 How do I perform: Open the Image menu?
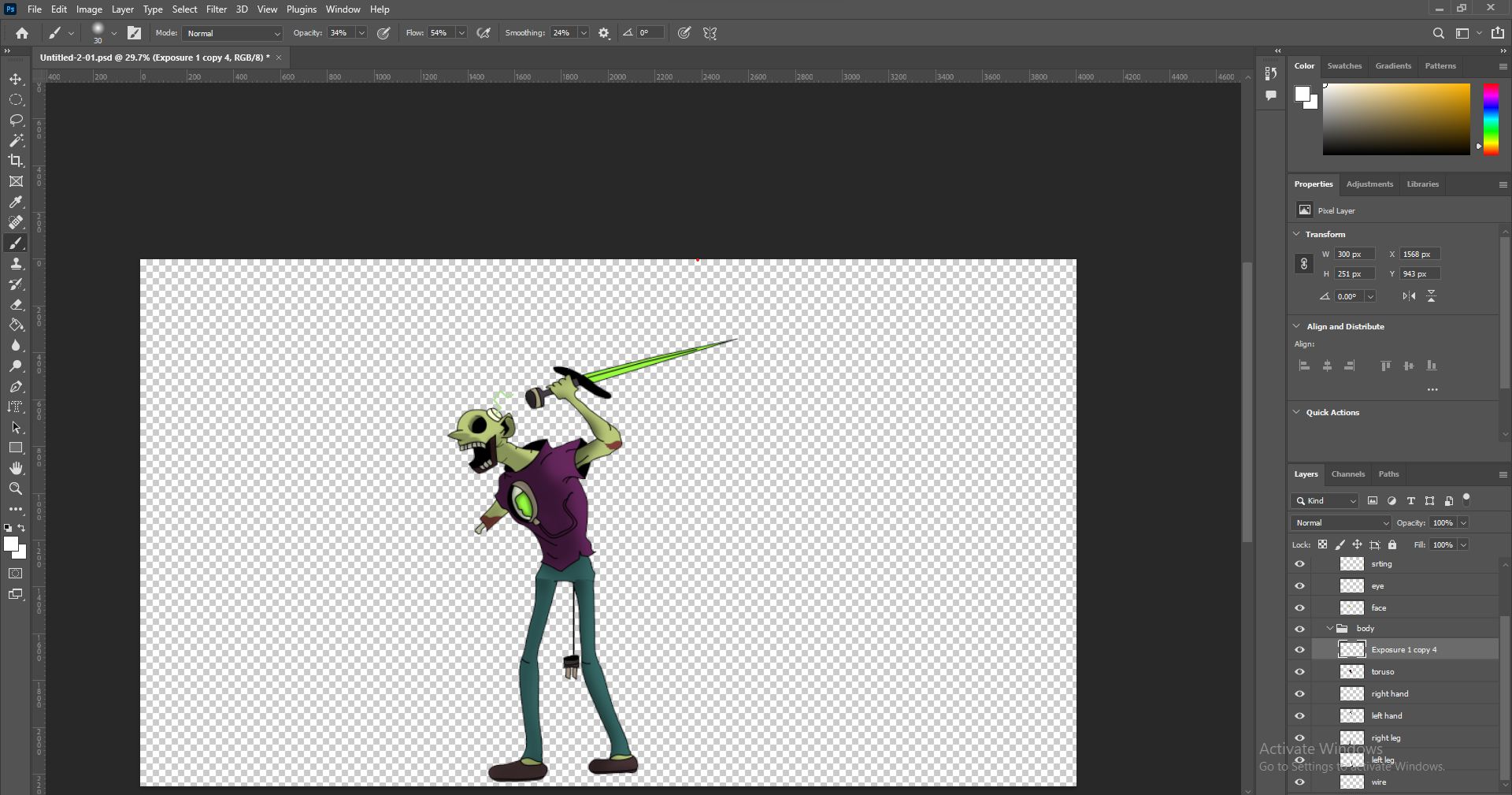pos(89,9)
